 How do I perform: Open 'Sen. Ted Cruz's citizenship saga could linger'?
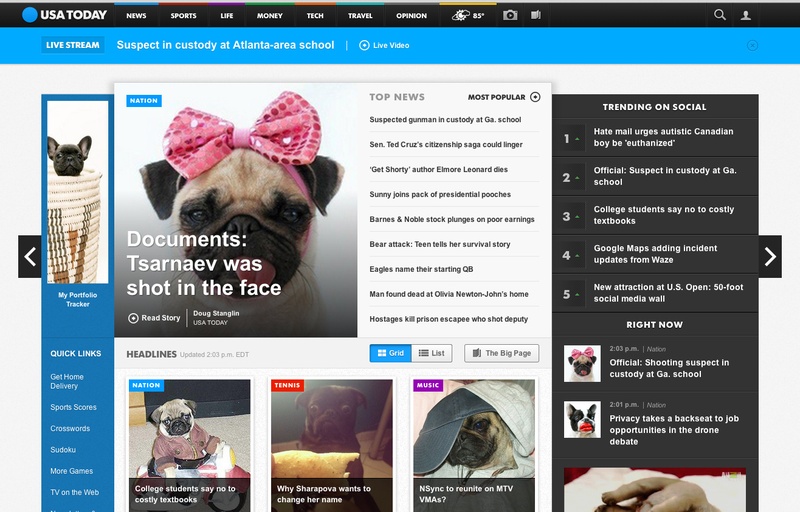coord(446,145)
